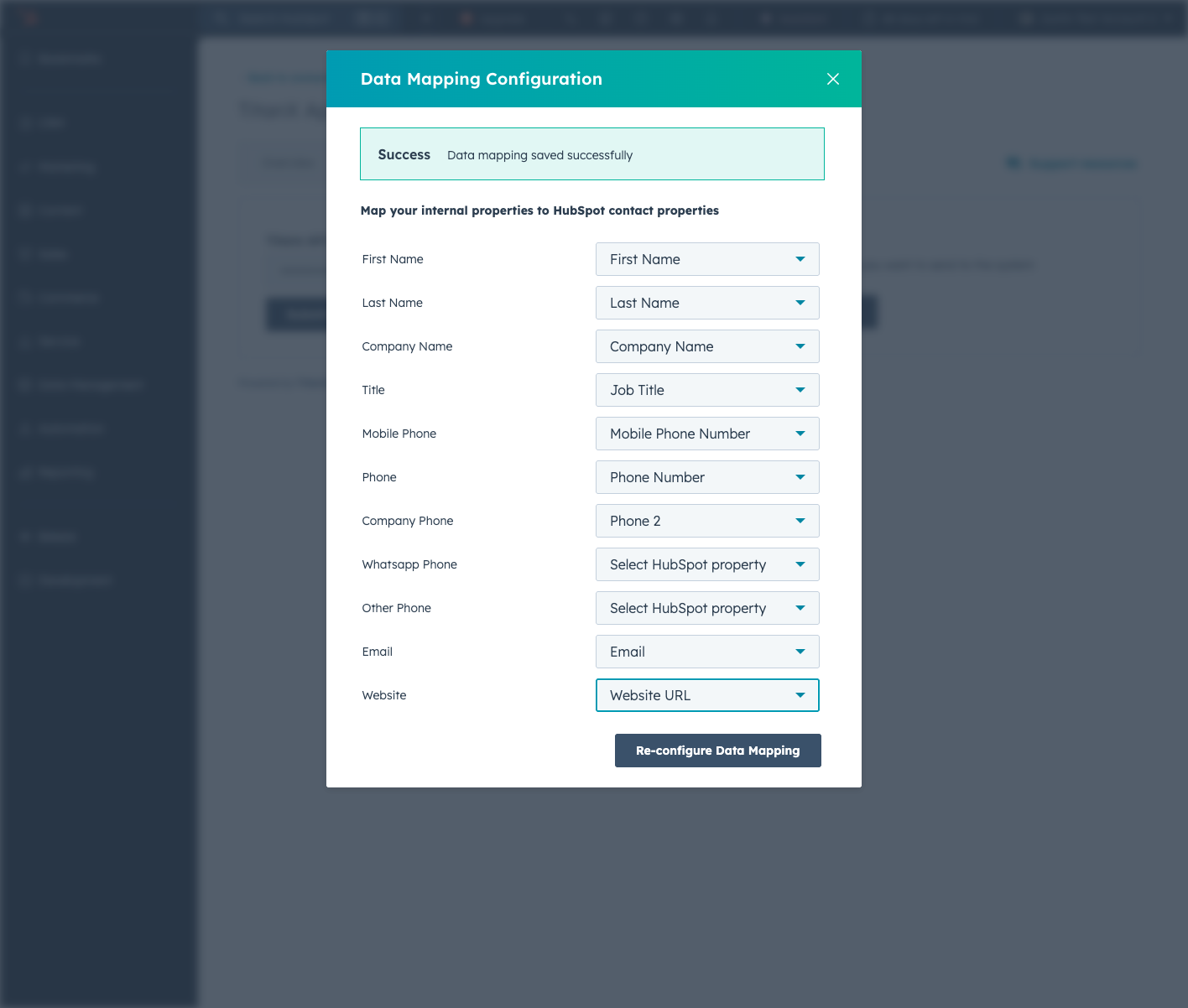1188x1008 pixels.
Task: Open the Company Name property dropdown
Action: pos(707,346)
